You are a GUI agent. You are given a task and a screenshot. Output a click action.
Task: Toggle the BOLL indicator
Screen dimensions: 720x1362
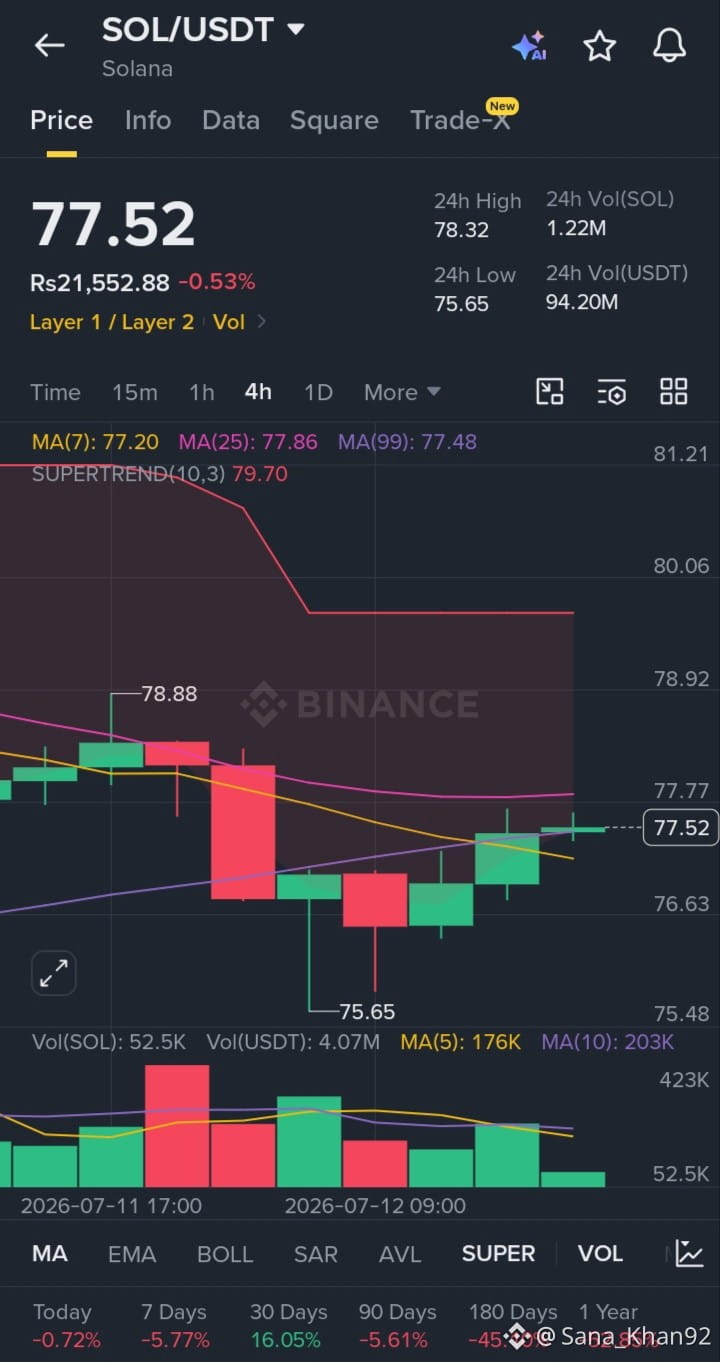(x=225, y=1254)
